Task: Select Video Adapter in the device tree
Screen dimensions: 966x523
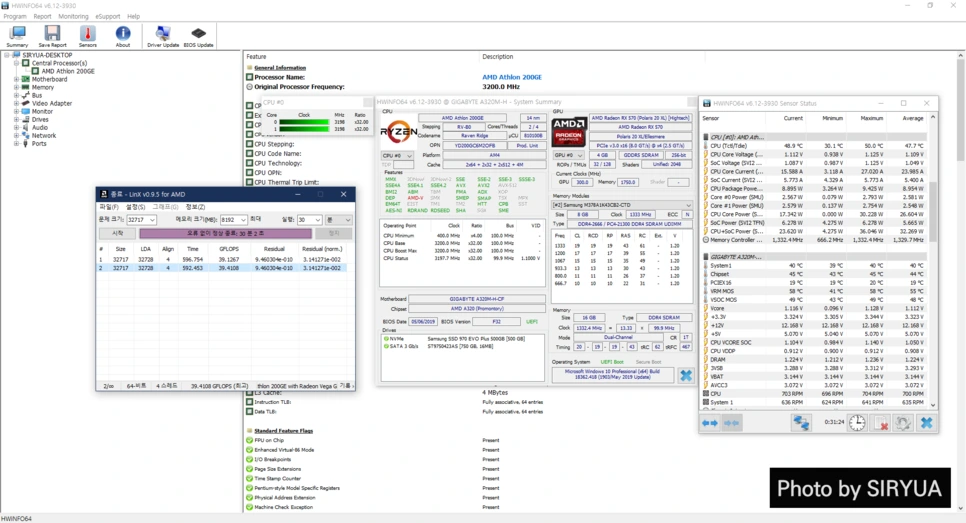Action: click(52, 103)
